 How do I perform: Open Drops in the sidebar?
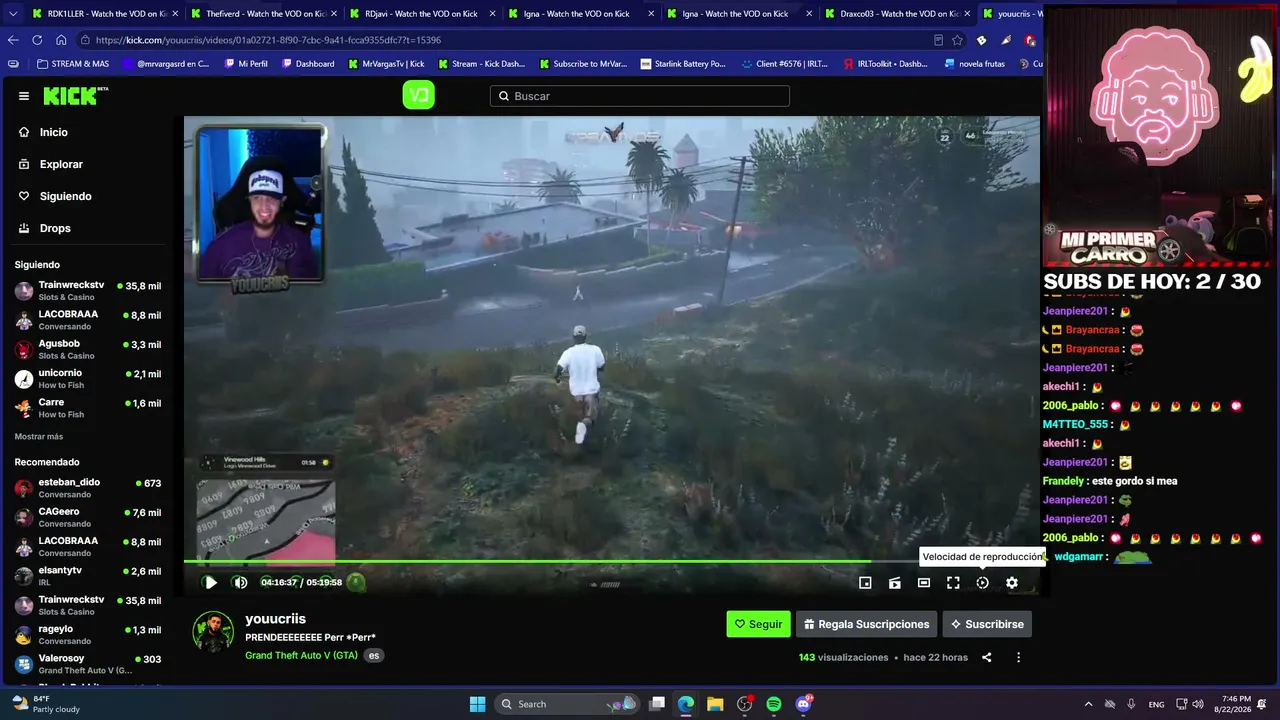pyautogui.click(x=54, y=228)
